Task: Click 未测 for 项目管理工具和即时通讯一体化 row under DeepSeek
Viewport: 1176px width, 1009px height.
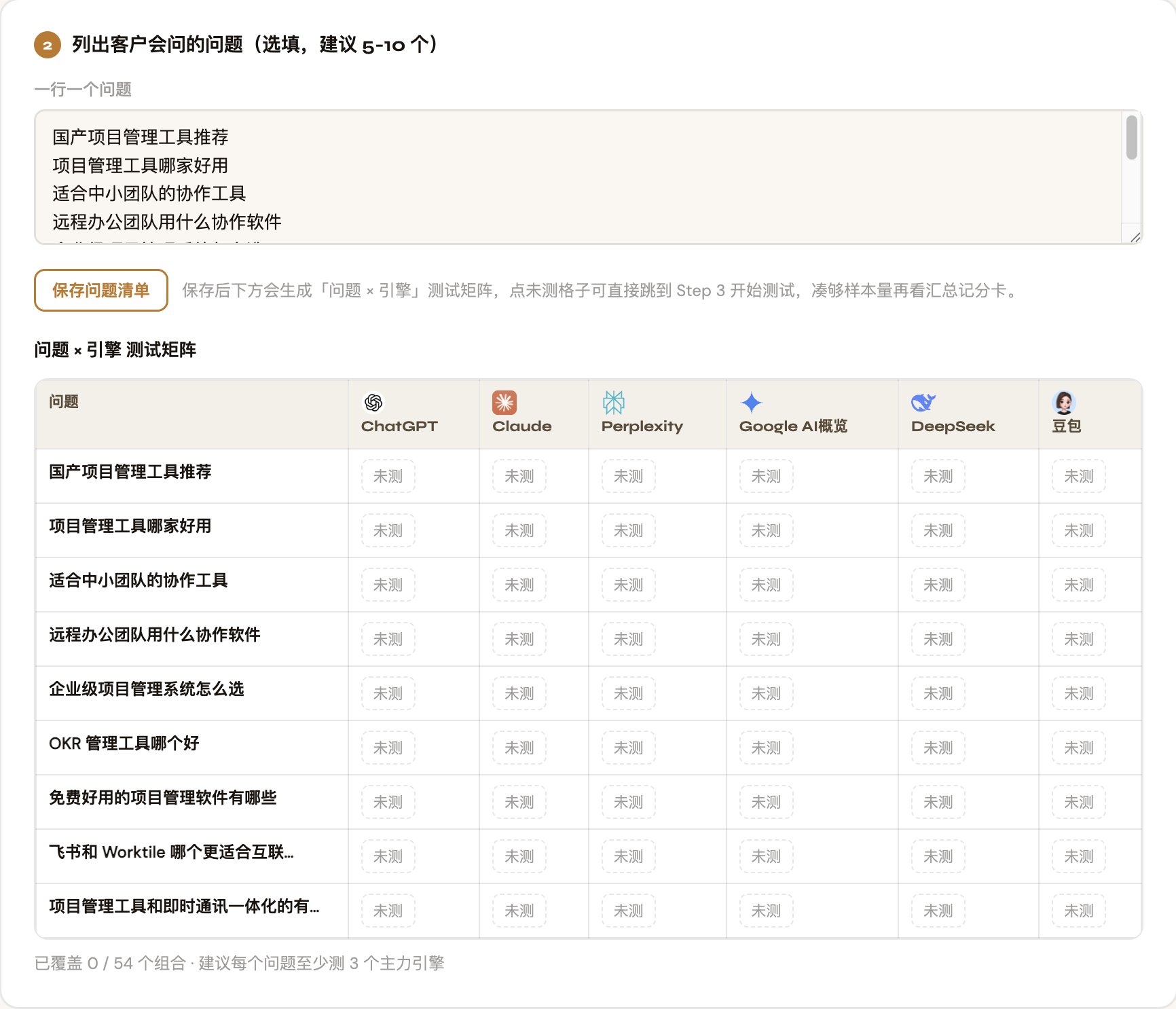Action: (x=938, y=911)
